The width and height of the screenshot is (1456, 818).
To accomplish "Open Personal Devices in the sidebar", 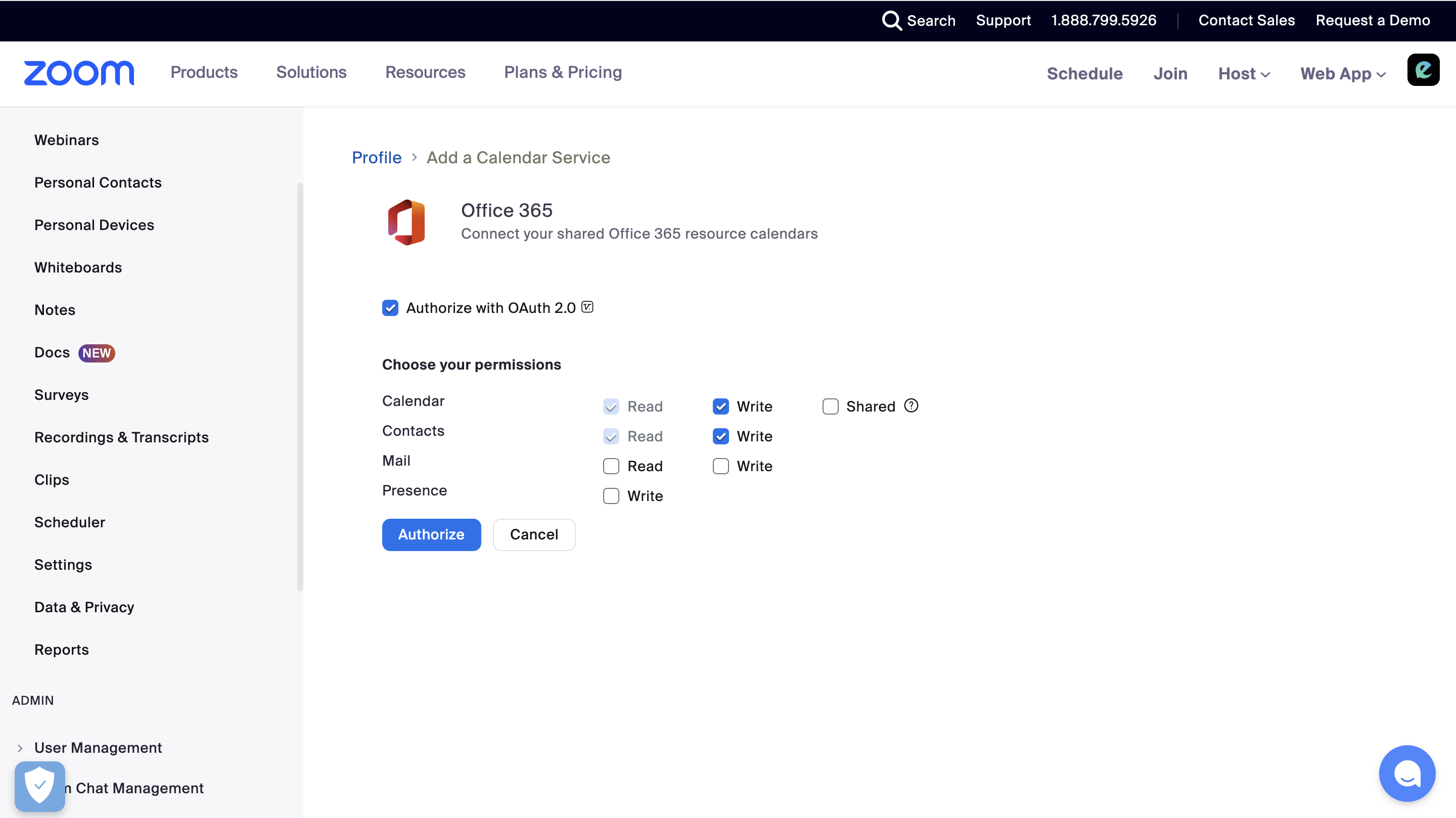I will [x=94, y=225].
